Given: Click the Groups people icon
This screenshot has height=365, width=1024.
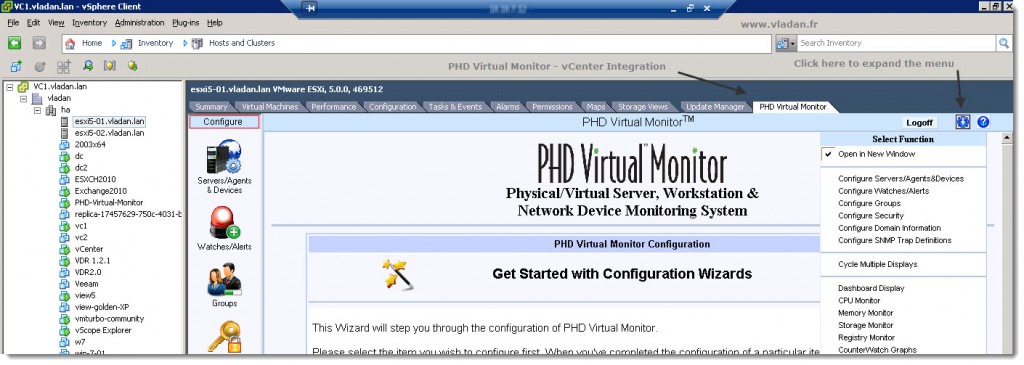Looking at the screenshot, I should coord(224,280).
